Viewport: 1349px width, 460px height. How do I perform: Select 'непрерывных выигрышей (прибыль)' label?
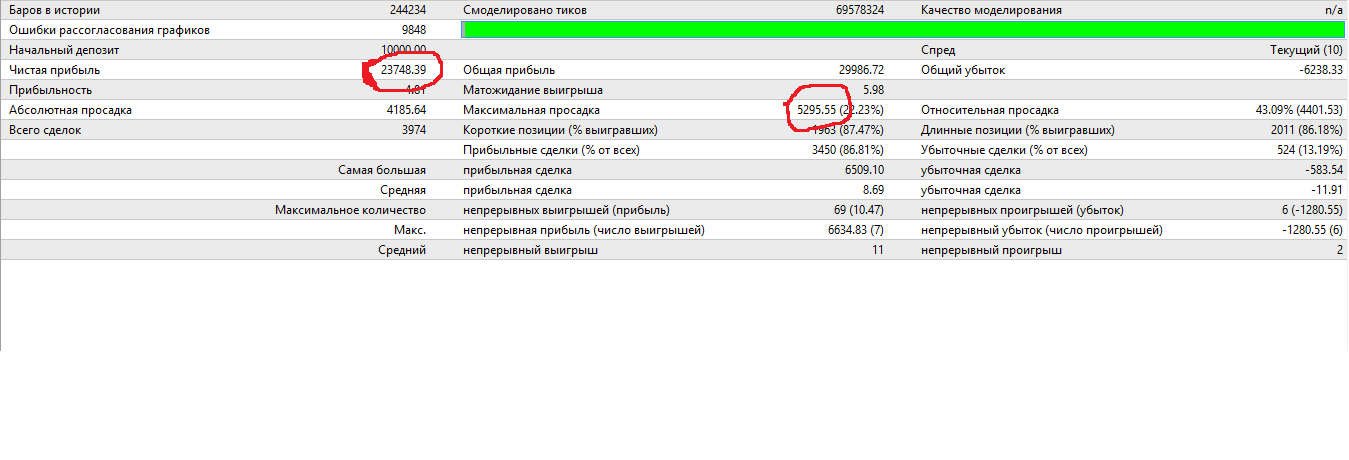567,210
